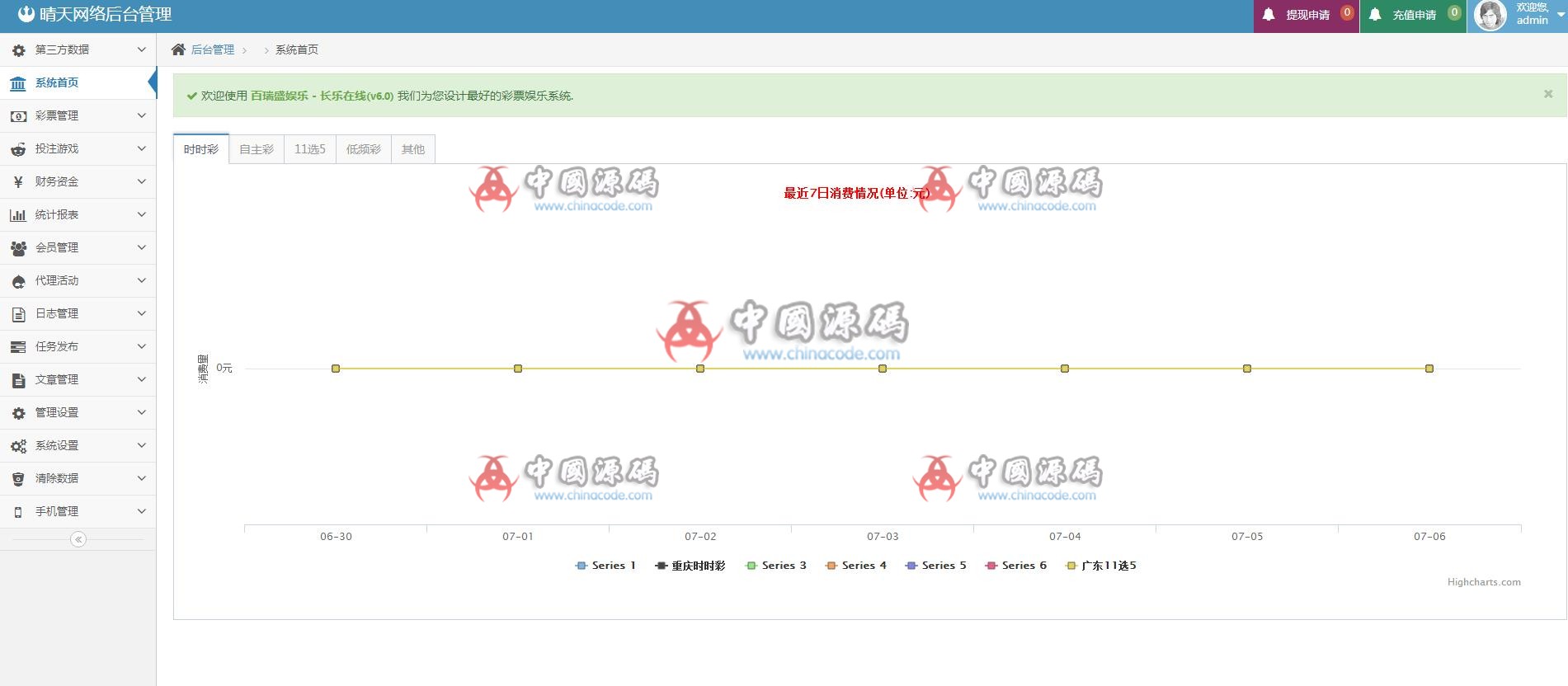1568x686 pixels.
Task: Click the icon beside 代理活动
Action: tap(18, 281)
